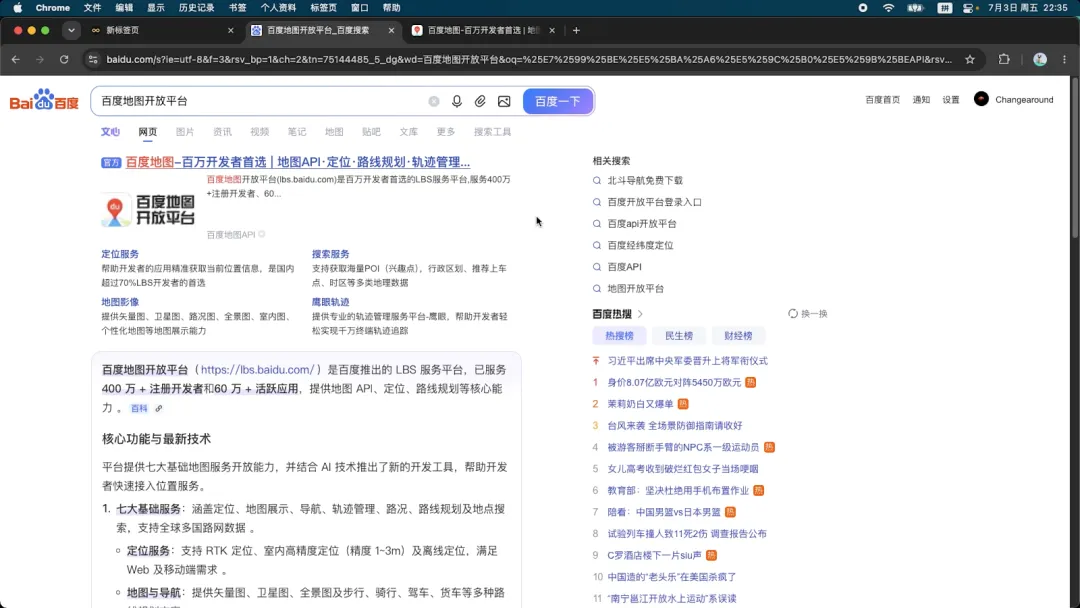Switch to the 地图 search tab
Viewport: 1080px width, 608px height.
tap(334, 132)
